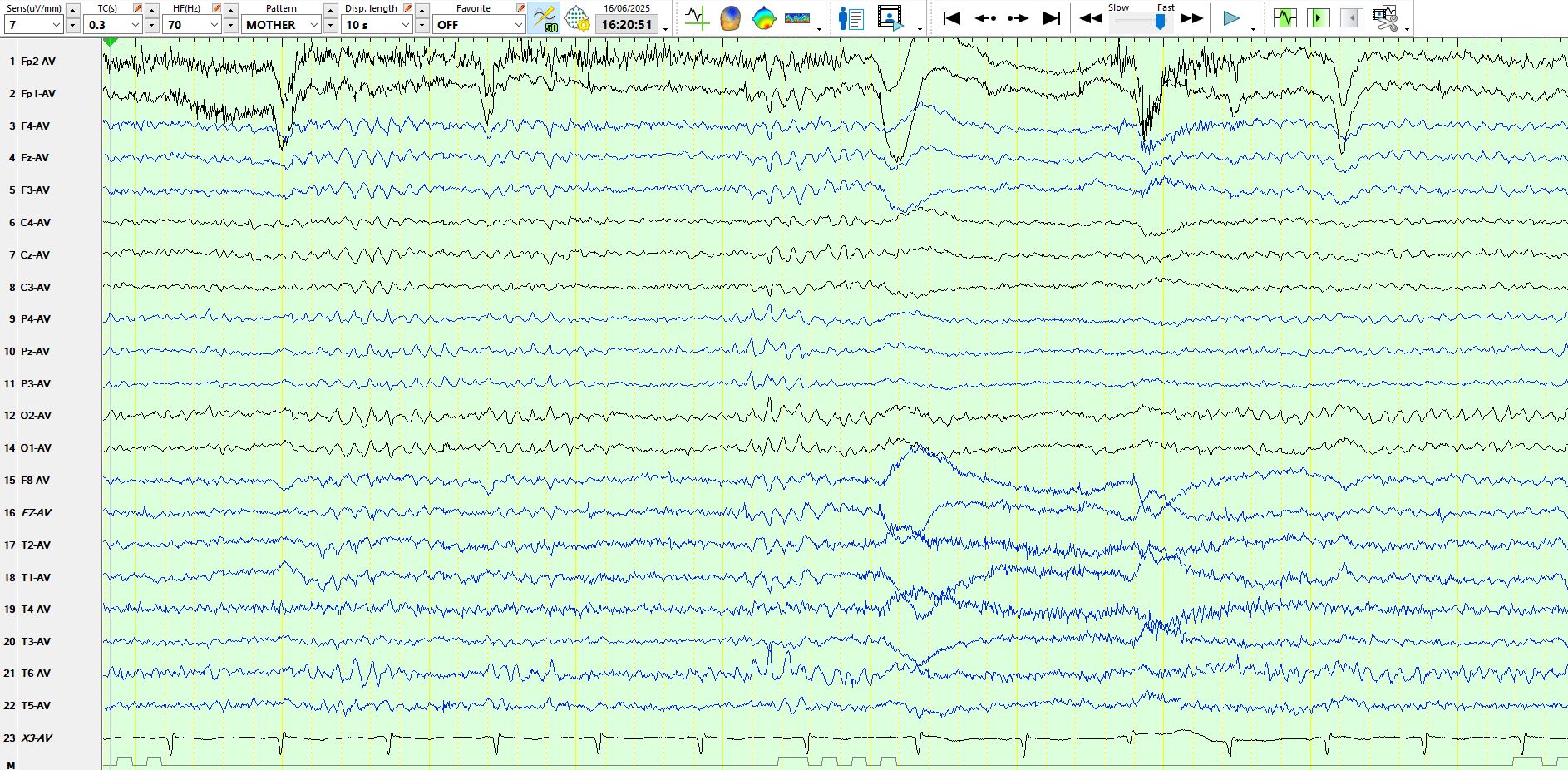Open the Sens(uV/mm) dropdown showing 7
Screen dimensions: 1568x770
click(33, 25)
